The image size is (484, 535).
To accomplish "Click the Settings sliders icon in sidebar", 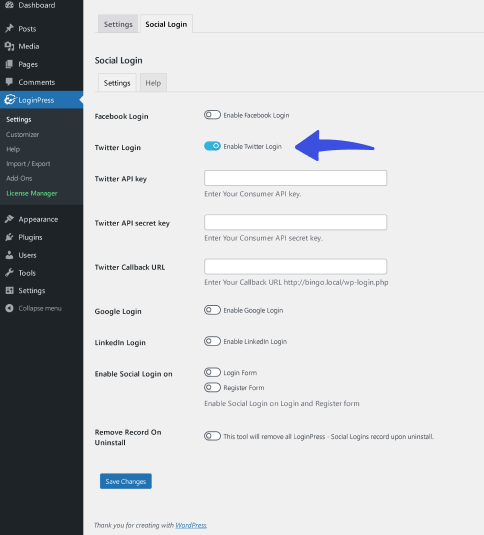I will point(9,290).
